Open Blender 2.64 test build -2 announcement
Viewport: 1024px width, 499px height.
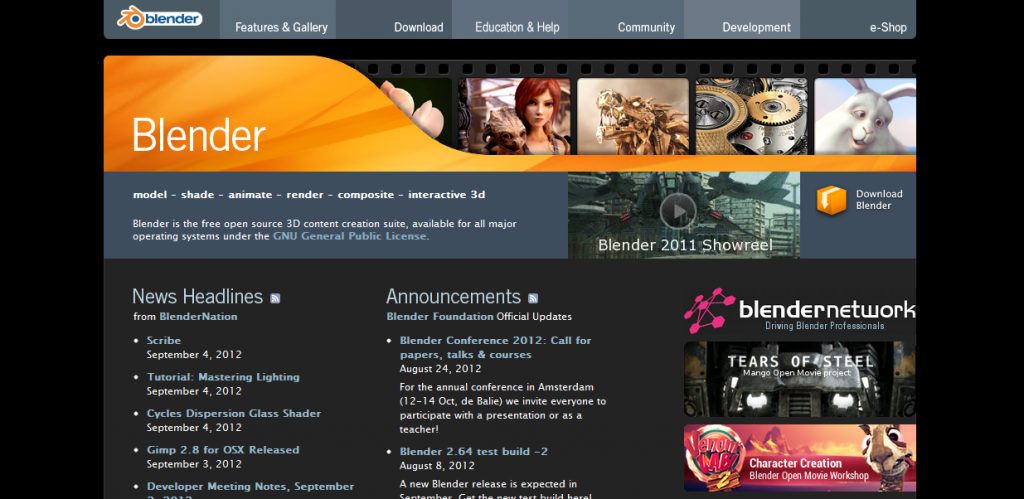(x=474, y=451)
